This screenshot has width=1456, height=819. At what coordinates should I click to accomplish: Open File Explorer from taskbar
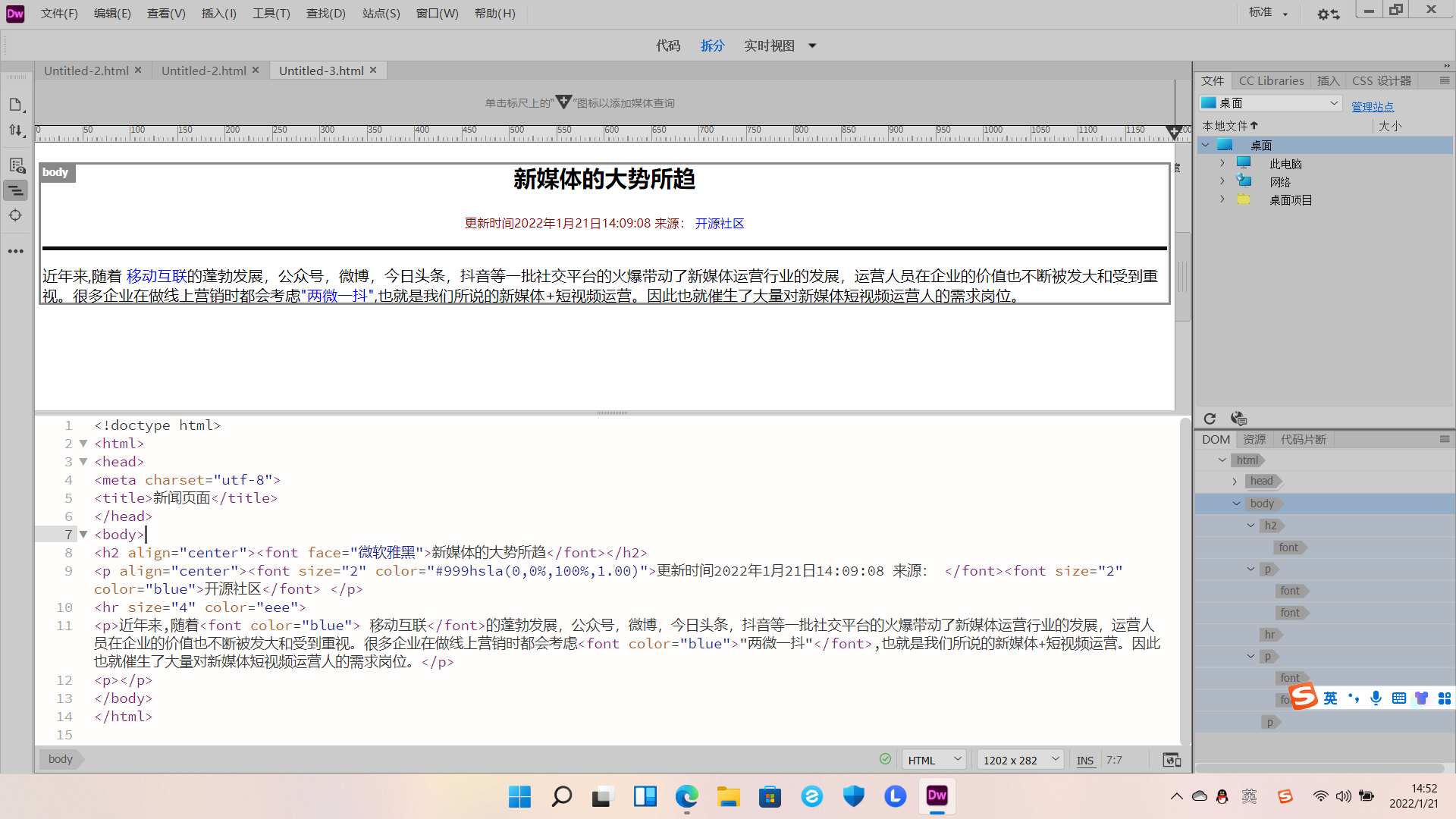pyautogui.click(x=728, y=796)
